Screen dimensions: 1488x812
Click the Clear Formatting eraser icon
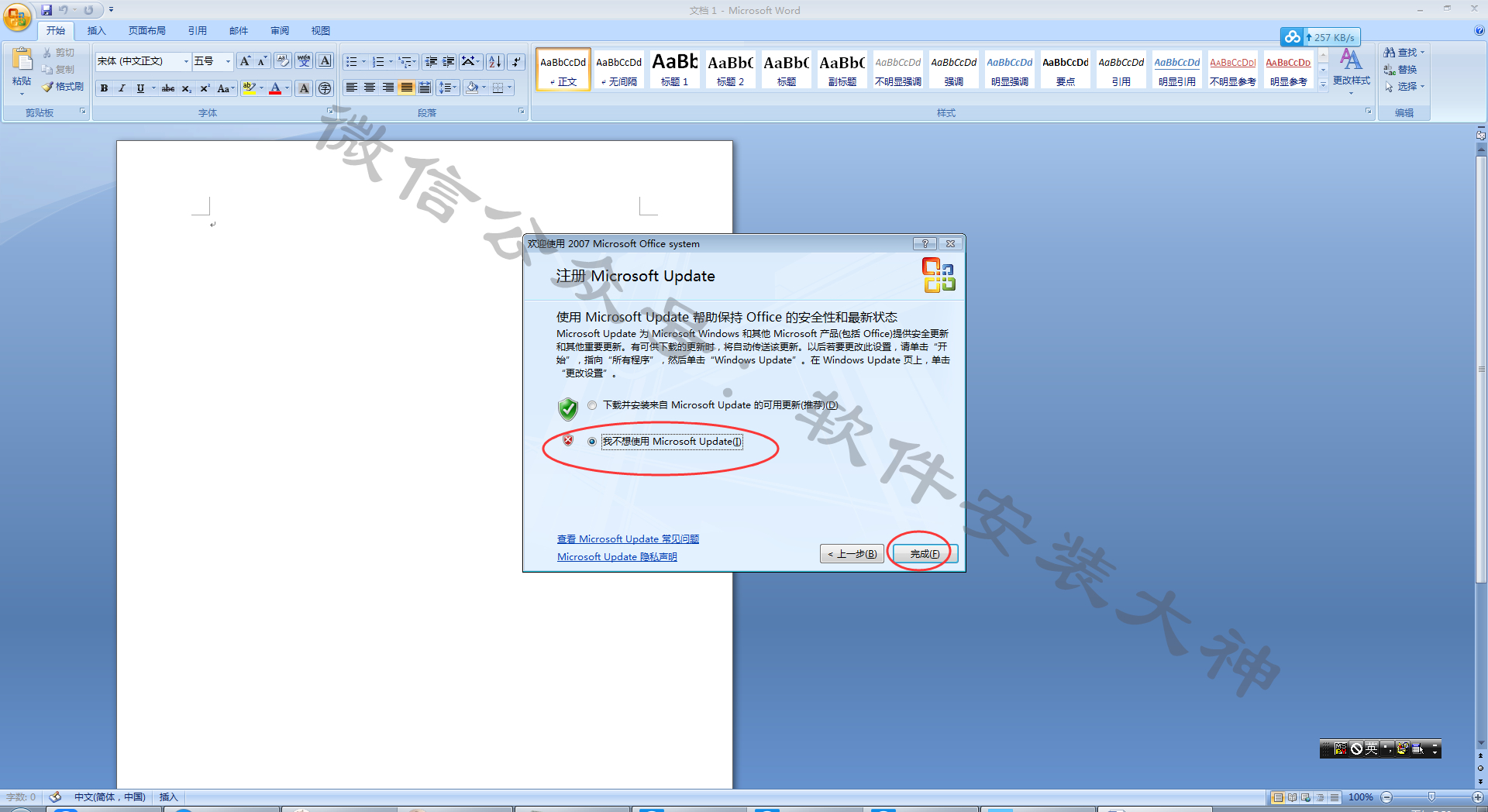283,61
